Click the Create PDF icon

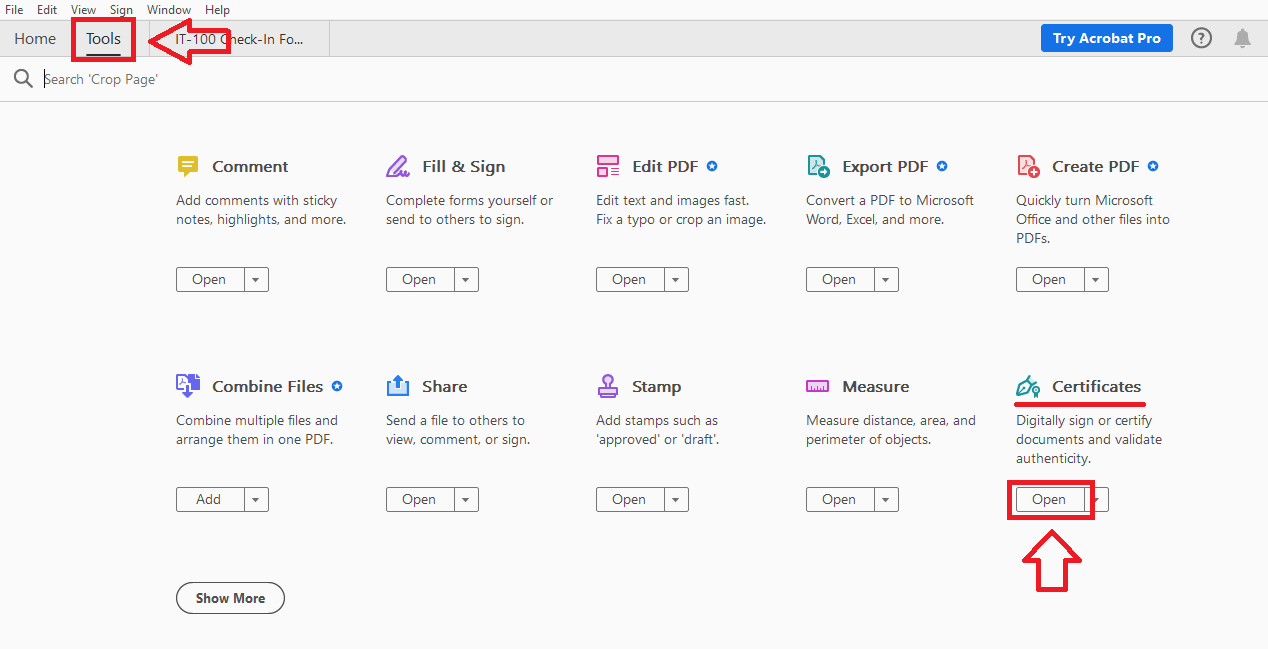[x=1027, y=165]
